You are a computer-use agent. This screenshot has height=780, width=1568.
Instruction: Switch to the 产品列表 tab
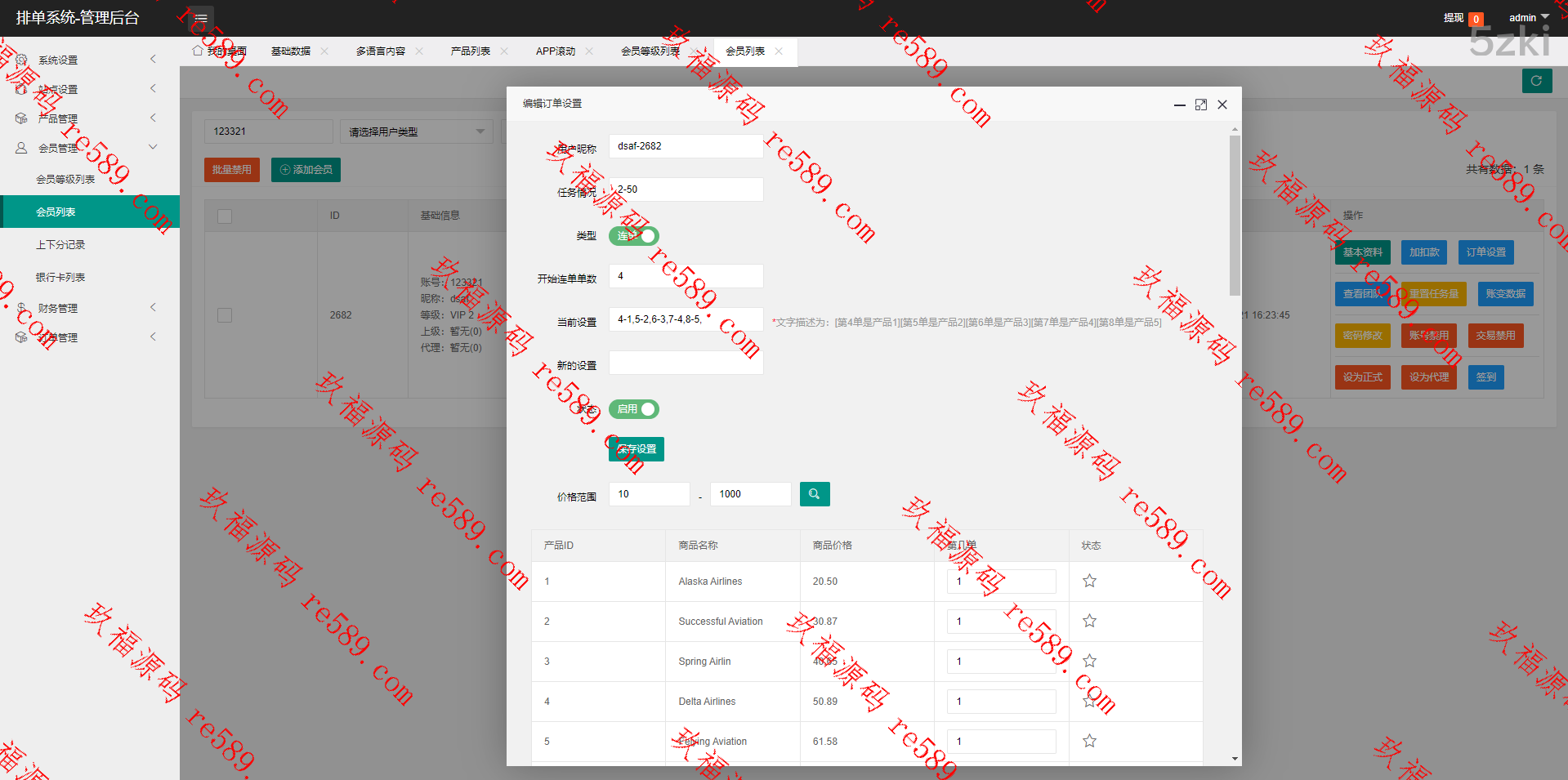470,51
